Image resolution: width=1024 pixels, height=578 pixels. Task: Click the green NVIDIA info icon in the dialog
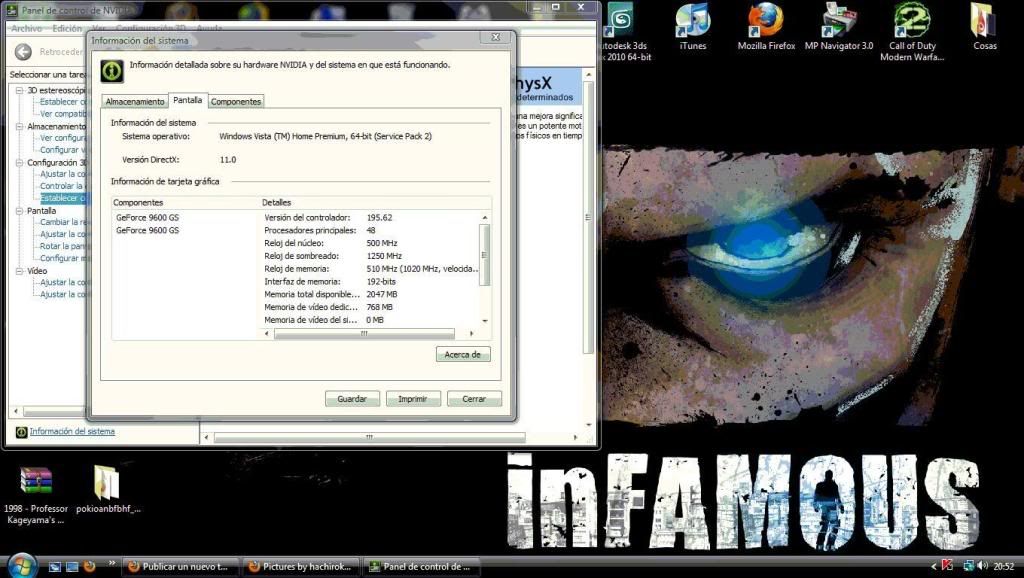(x=112, y=71)
